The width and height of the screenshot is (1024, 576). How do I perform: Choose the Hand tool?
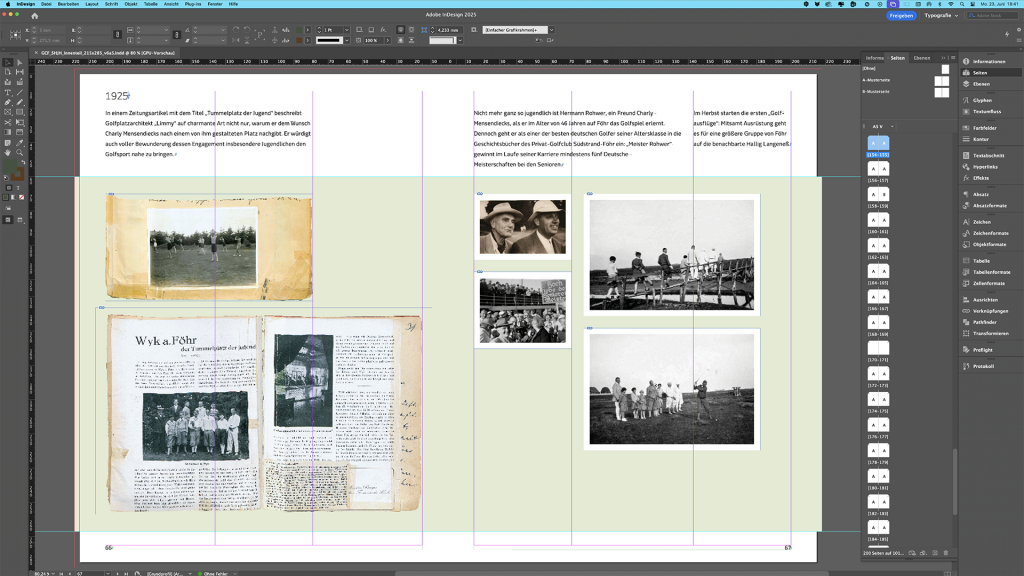pyautogui.click(x=8, y=154)
